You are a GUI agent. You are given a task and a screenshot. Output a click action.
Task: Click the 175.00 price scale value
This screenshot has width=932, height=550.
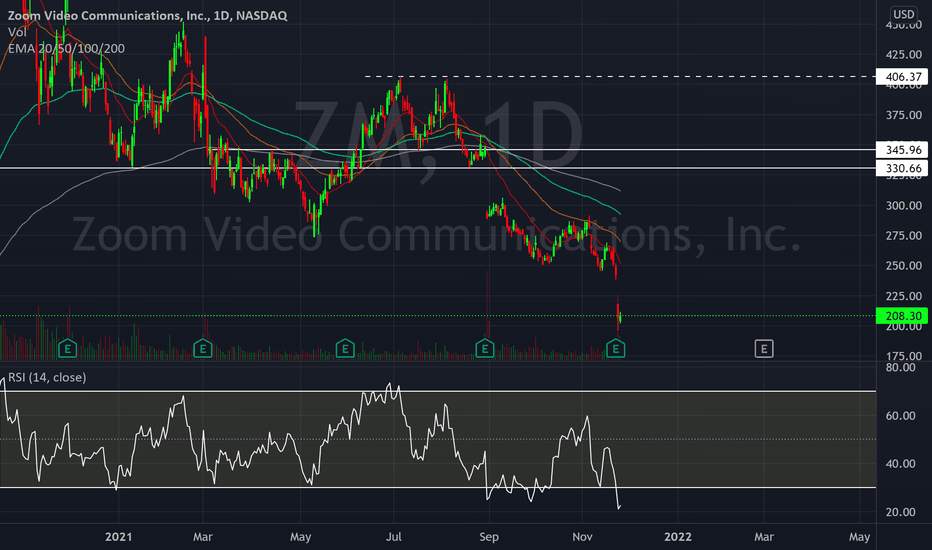coord(904,356)
